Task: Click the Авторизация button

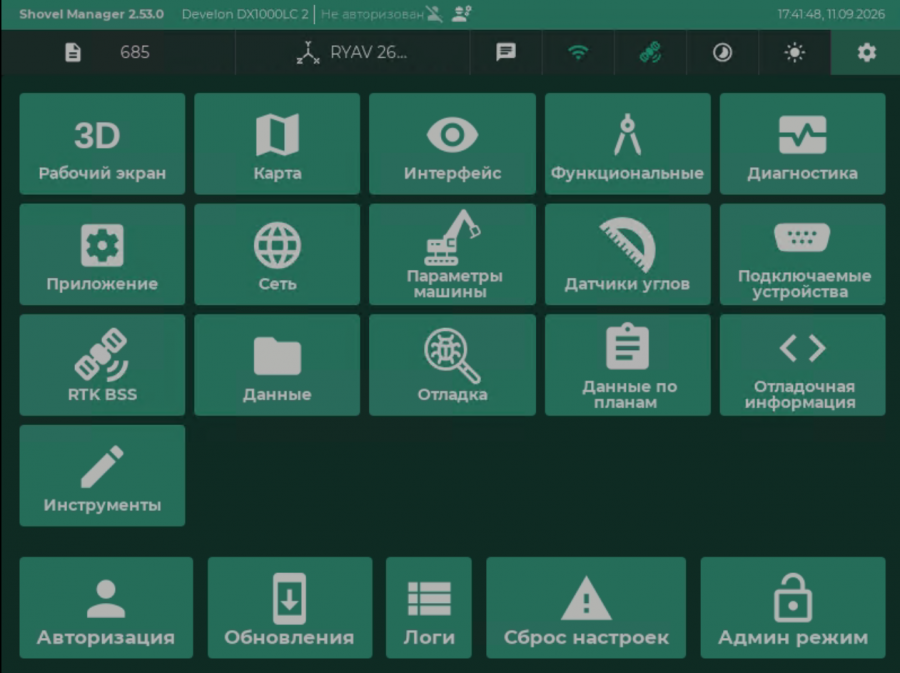Action: click(106, 608)
